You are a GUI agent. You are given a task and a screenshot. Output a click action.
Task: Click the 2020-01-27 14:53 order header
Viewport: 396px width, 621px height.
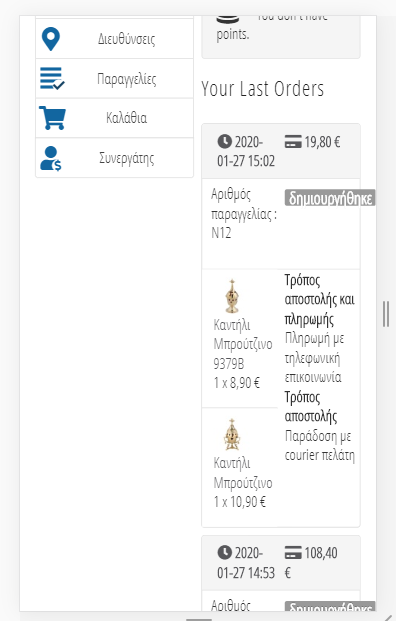click(x=281, y=563)
